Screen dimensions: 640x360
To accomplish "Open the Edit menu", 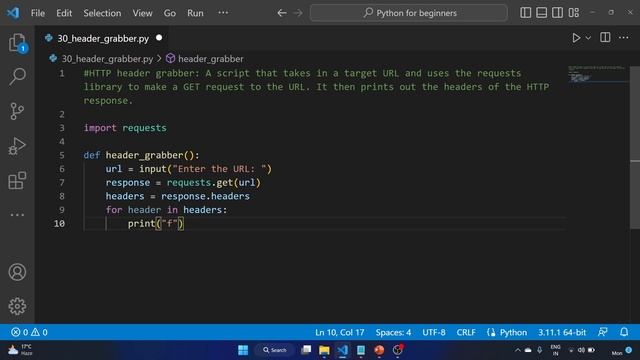I will coord(64,13).
